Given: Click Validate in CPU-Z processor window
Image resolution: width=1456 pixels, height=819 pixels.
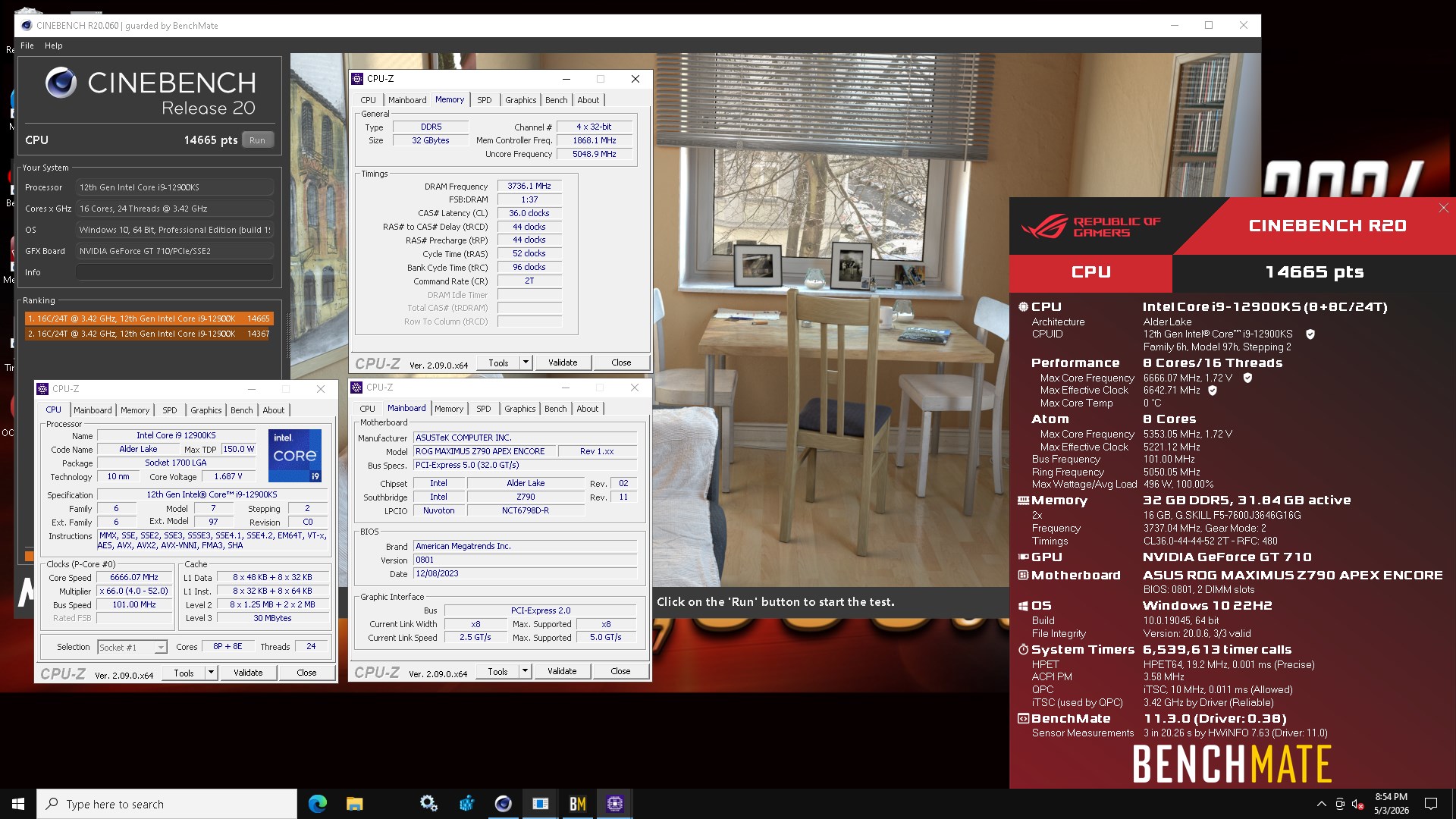Looking at the screenshot, I should 248,673.
